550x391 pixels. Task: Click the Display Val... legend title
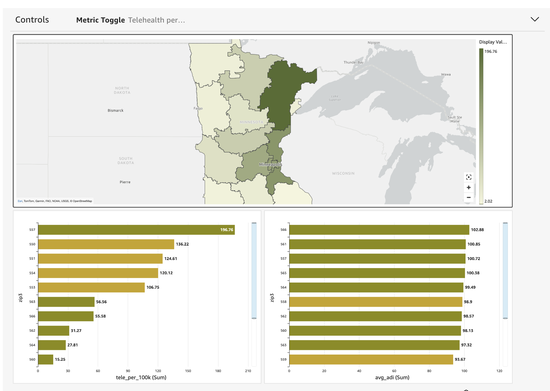coord(493,42)
